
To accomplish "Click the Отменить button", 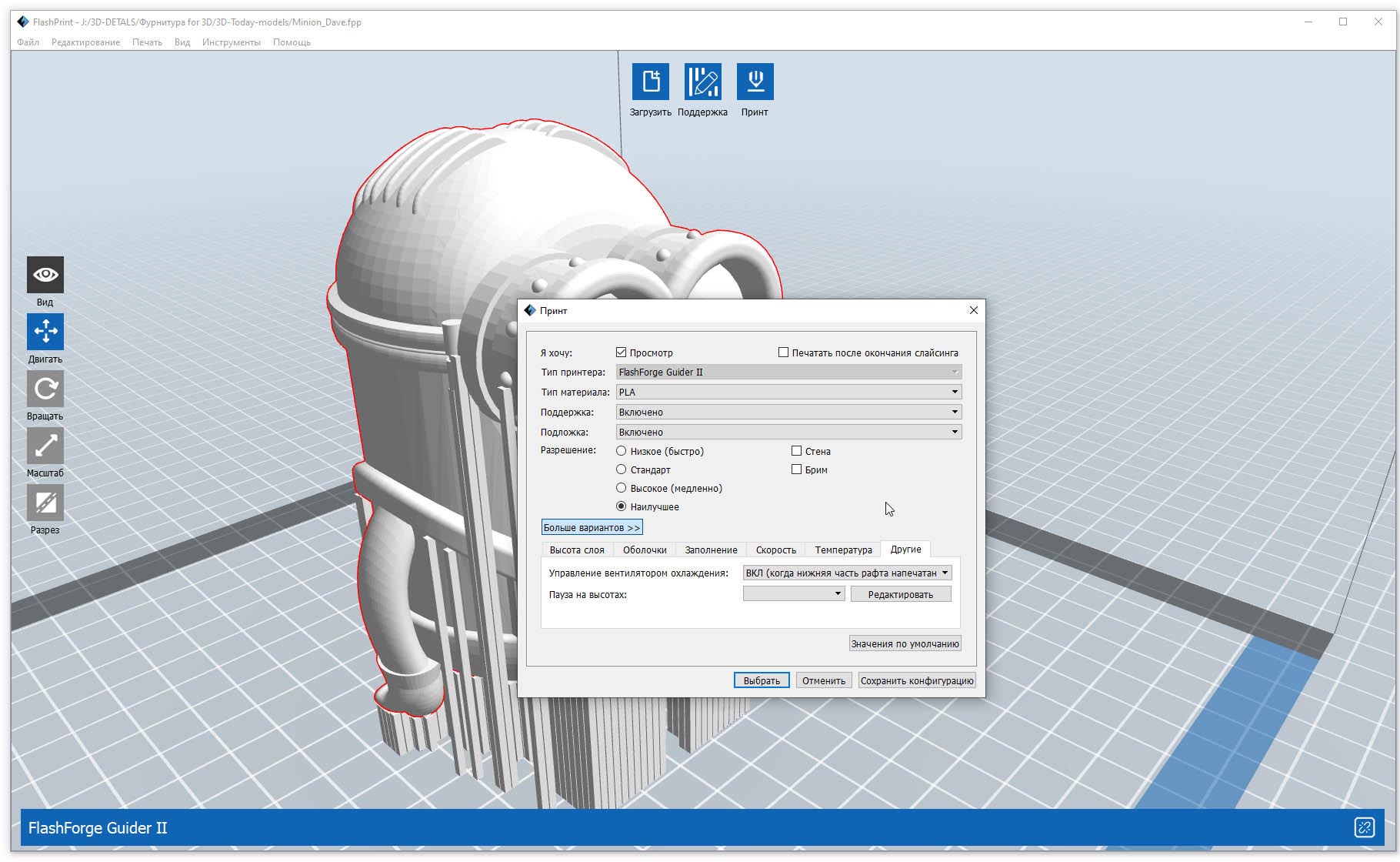I will pyautogui.click(x=824, y=680).
